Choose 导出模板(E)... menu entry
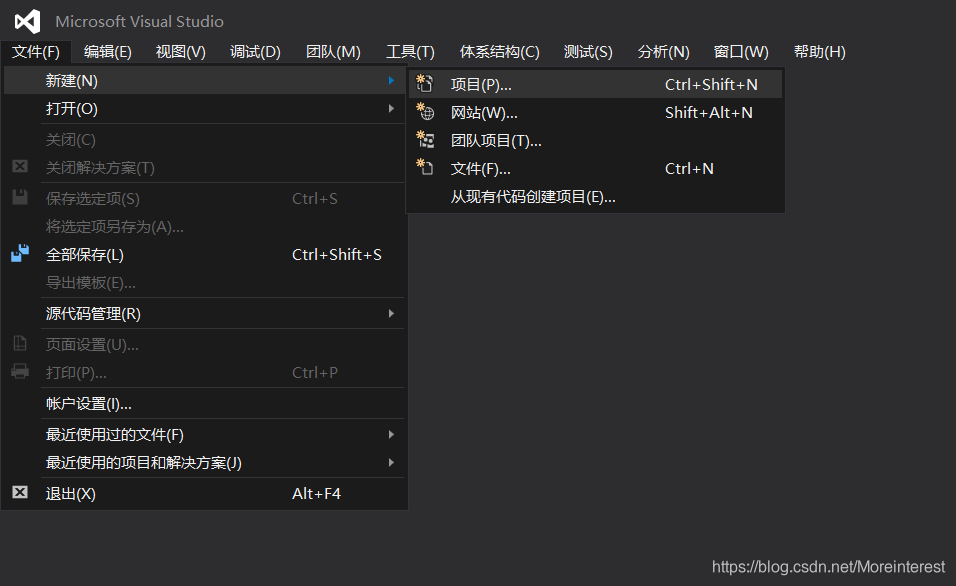Screen dimensions: 956x586 [x=204, y=282]
